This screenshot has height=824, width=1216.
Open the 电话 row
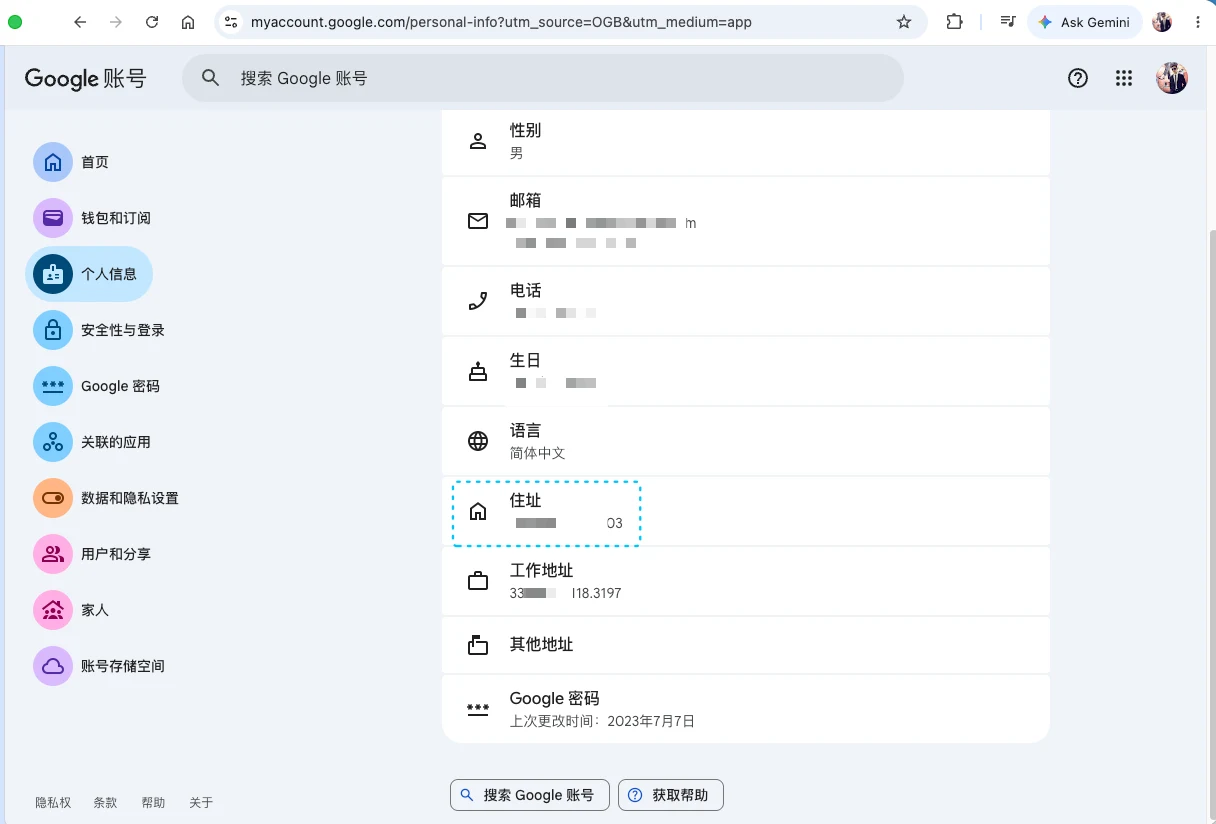point(746,301)
